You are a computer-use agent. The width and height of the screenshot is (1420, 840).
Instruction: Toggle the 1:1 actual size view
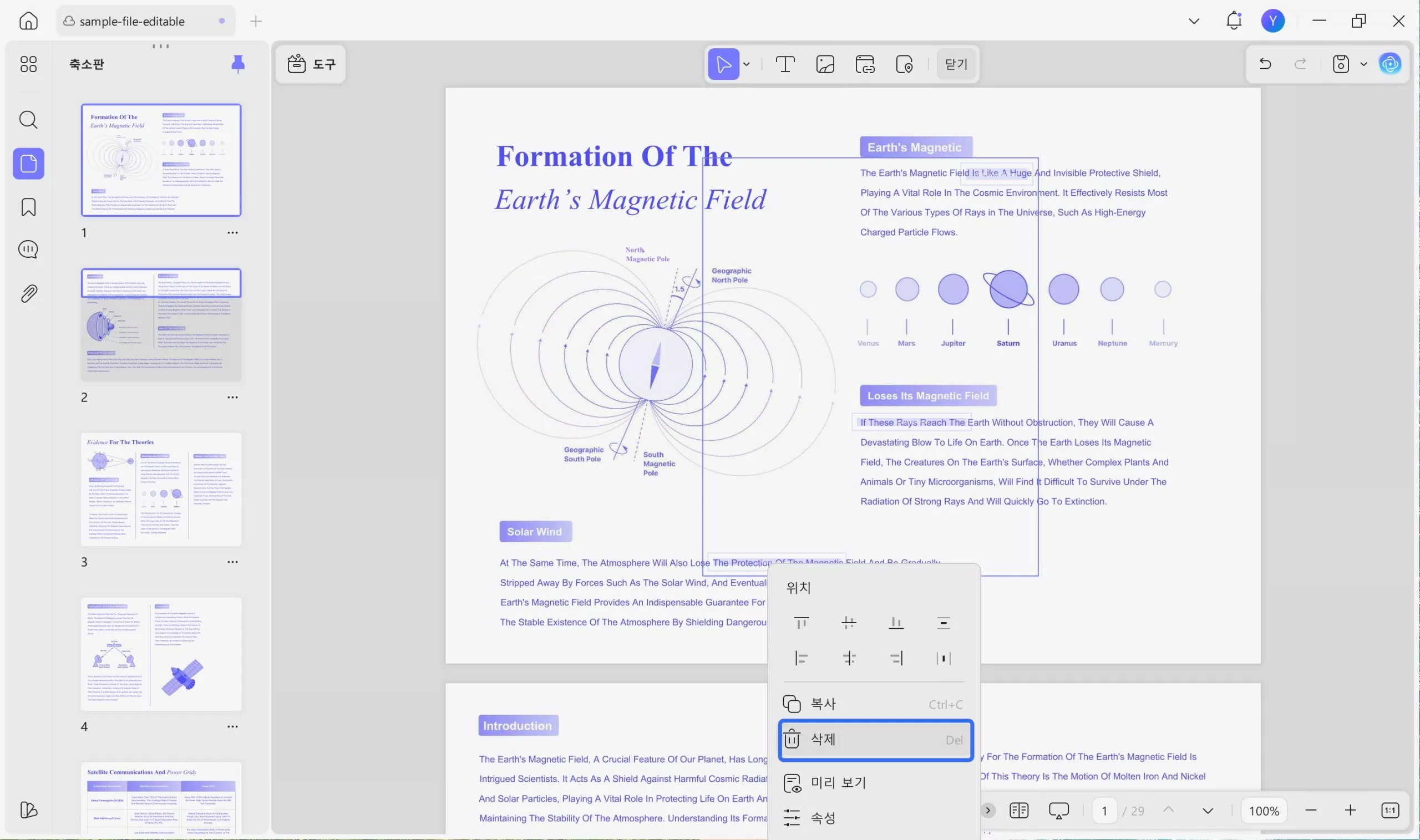(x=1390, y=811)
